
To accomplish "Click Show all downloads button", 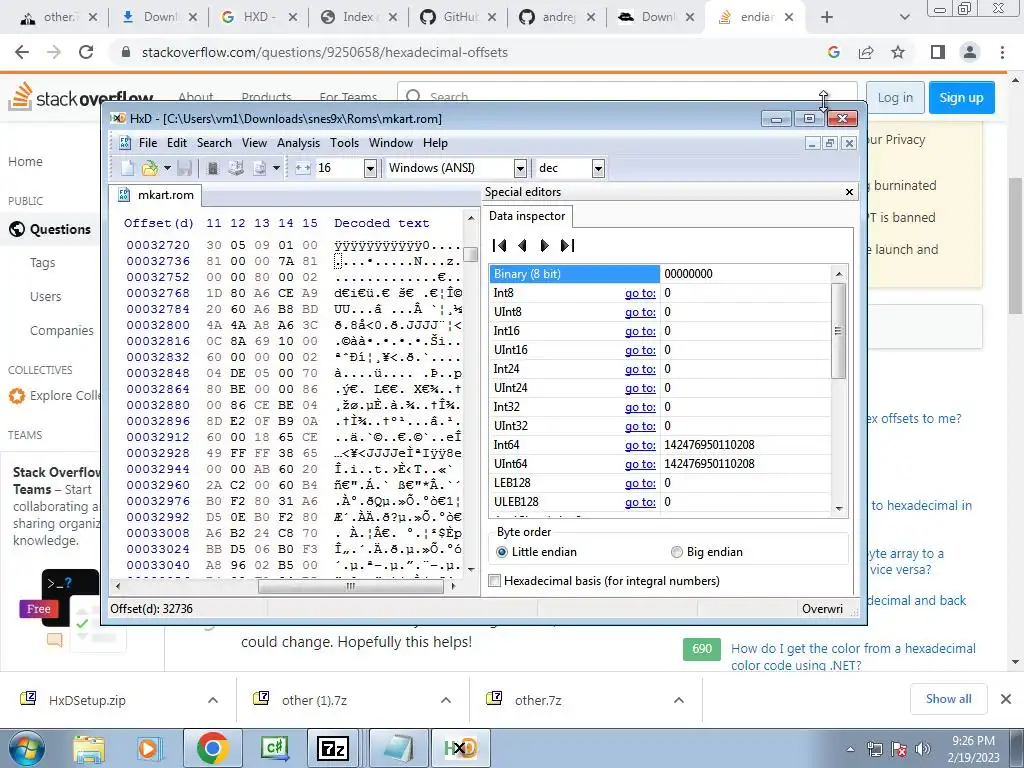I will click(x=948, y=699).
